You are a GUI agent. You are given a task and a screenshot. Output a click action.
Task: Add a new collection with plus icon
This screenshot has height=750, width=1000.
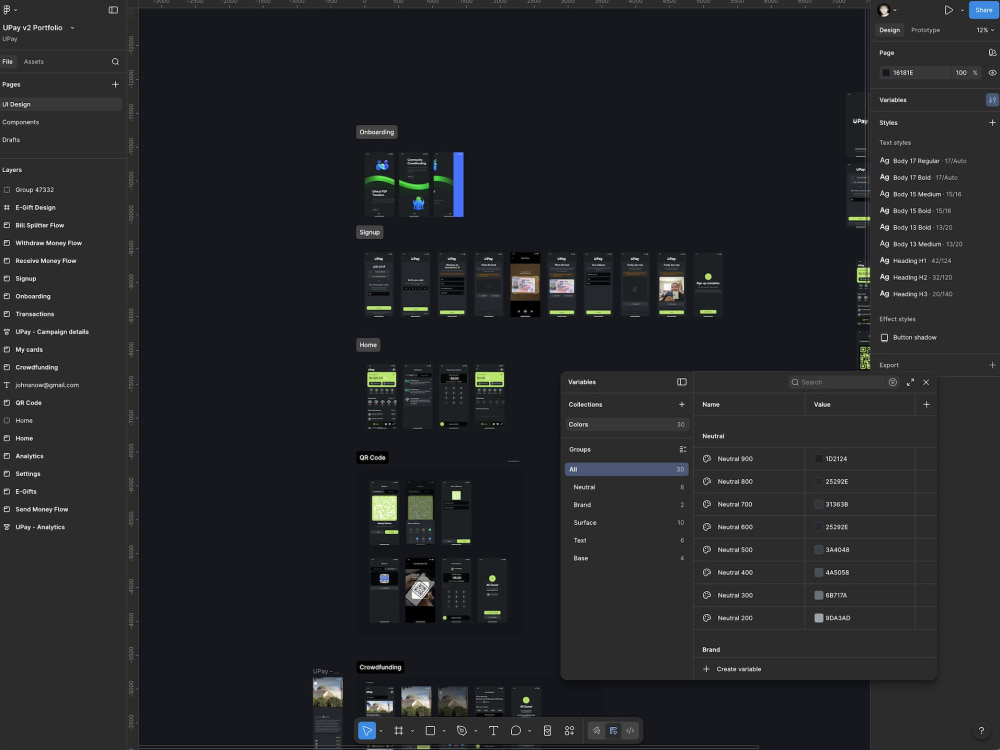(682, 404)
